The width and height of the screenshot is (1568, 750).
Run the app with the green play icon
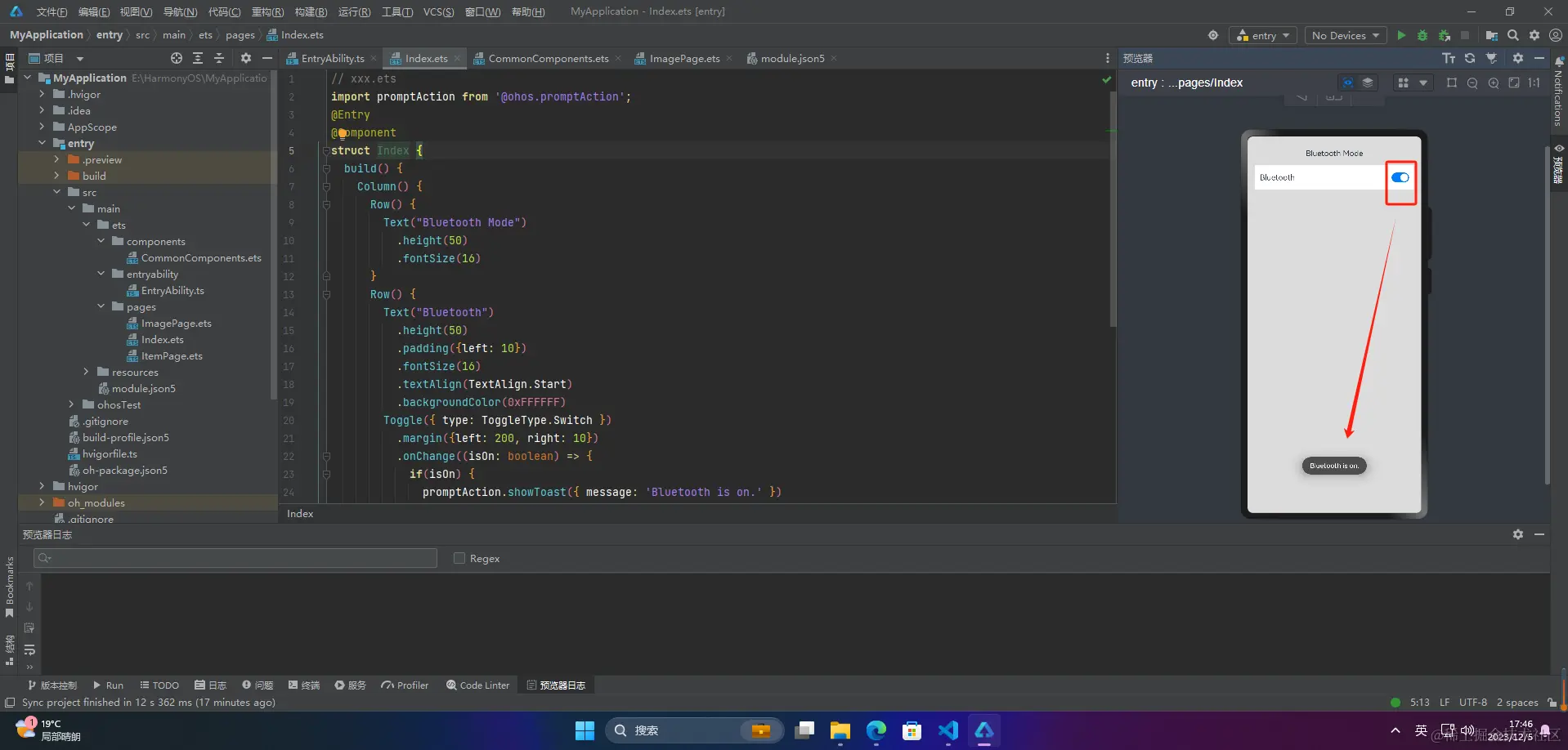coord(1401,35)
